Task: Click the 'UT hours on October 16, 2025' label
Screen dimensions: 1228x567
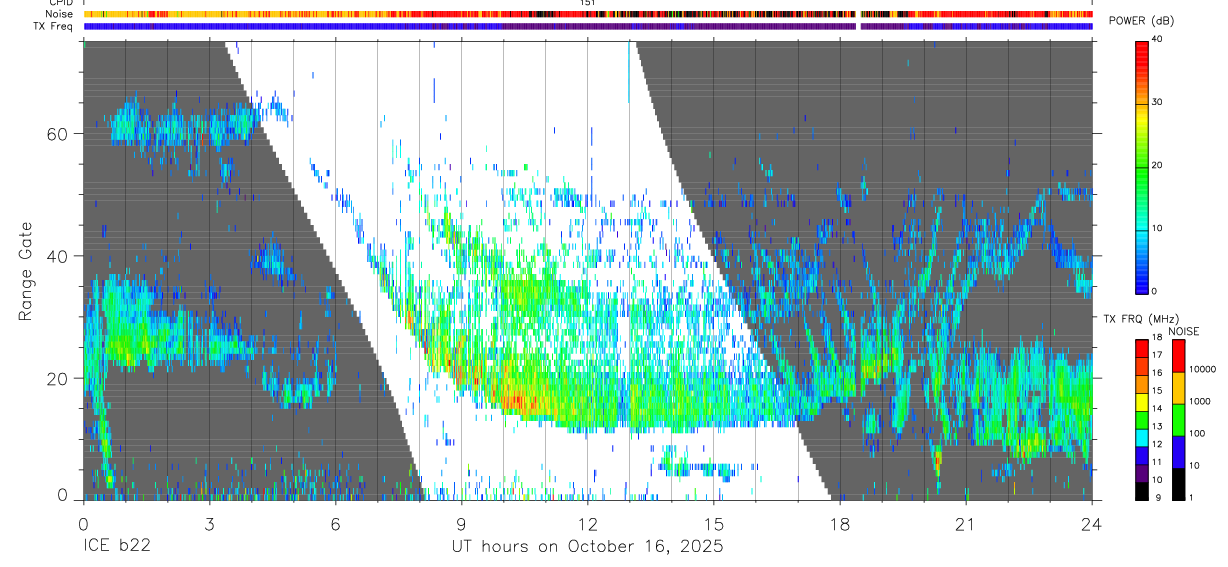Action: coord(586,547)
